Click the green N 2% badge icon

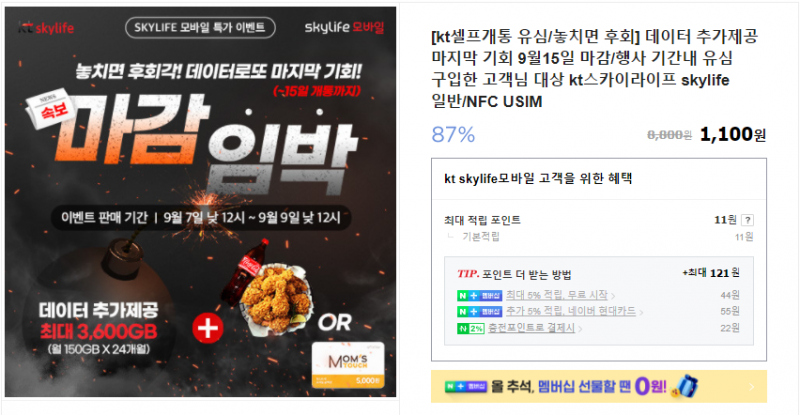coord(470,328)
